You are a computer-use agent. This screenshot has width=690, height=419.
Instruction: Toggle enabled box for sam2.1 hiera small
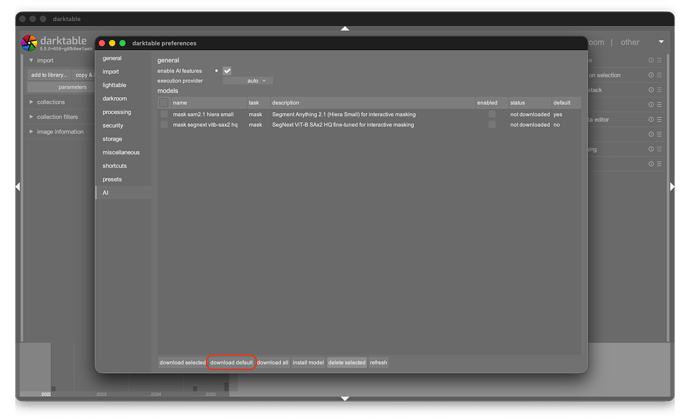[492, 114]
